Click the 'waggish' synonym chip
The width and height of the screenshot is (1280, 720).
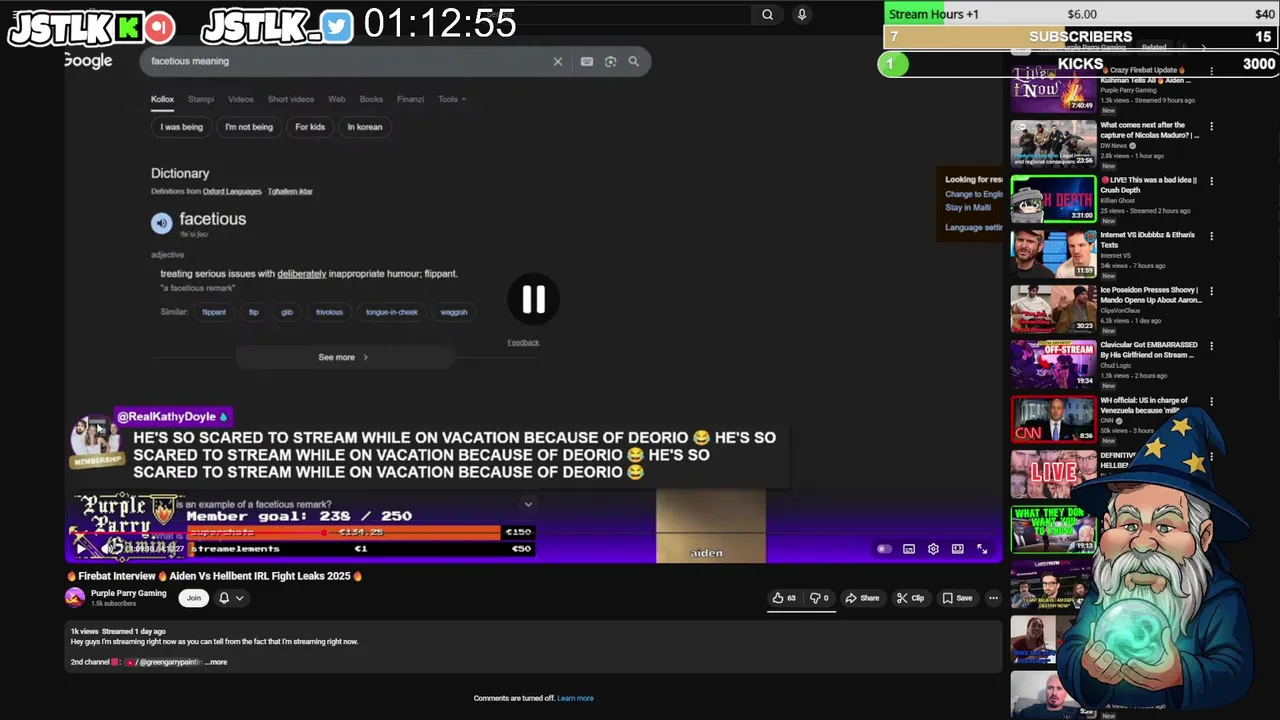(454, 312)
